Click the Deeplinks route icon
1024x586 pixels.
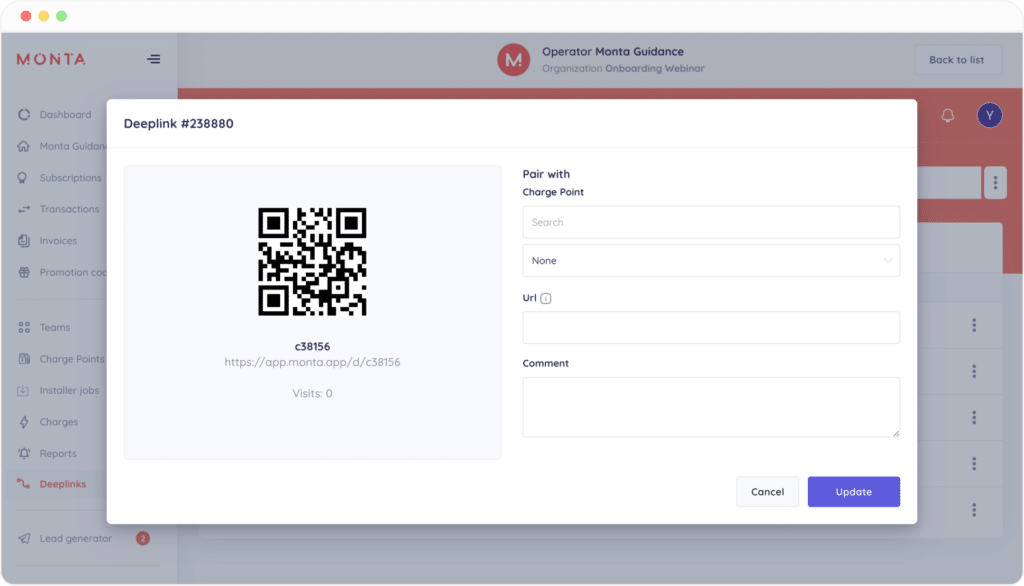(x=24, y=483)
